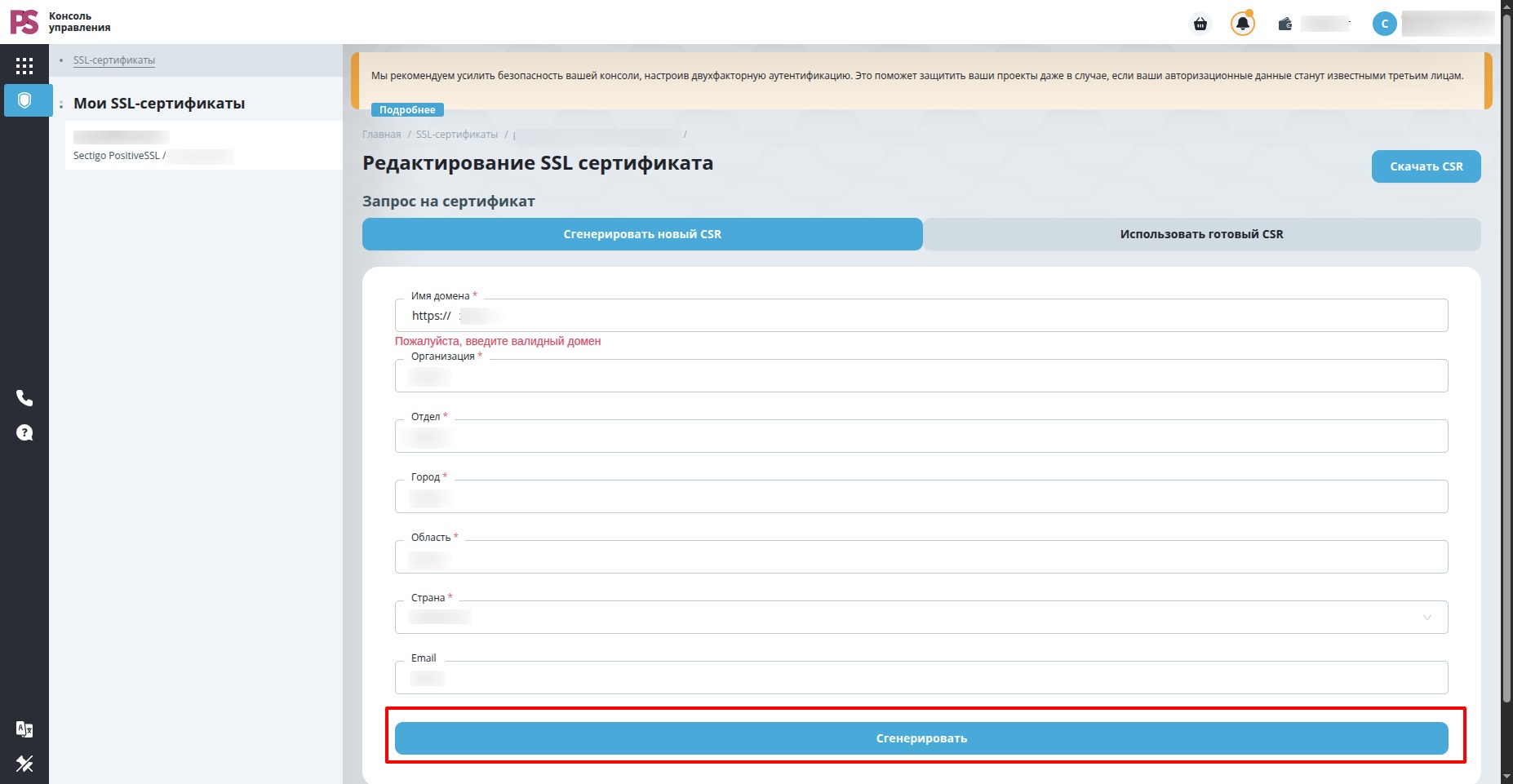
Task: Select the Sectigo PositiveSSL certificate entry
Action: 204,146
